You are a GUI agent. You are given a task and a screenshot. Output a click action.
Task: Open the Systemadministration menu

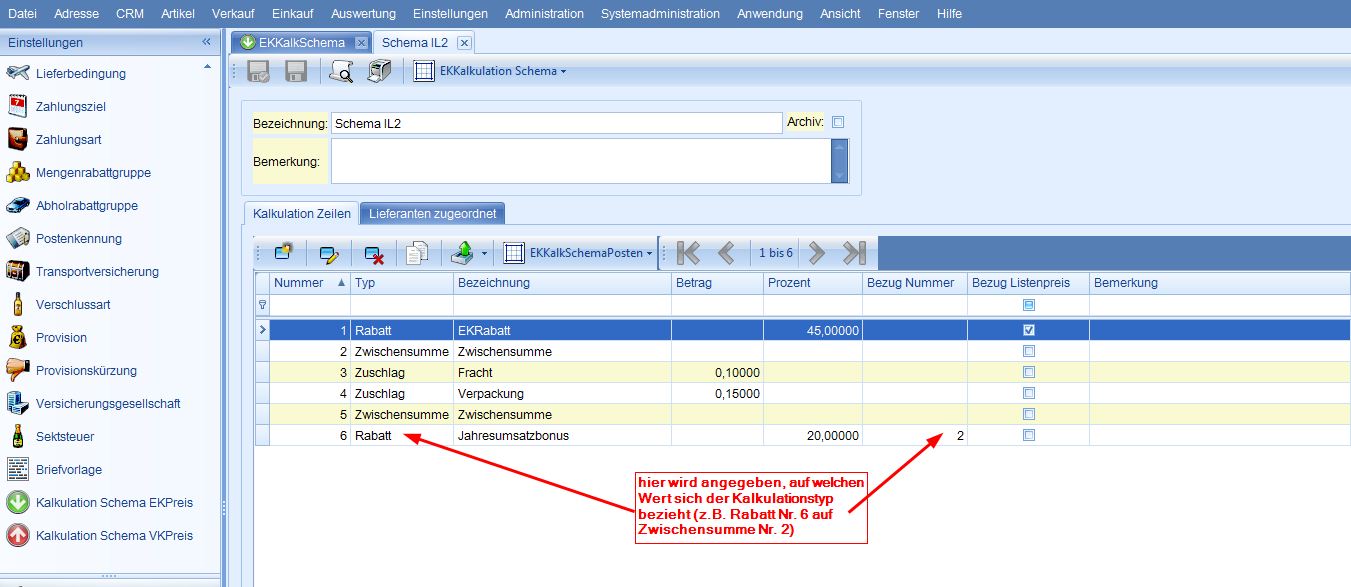click(660, 13)
